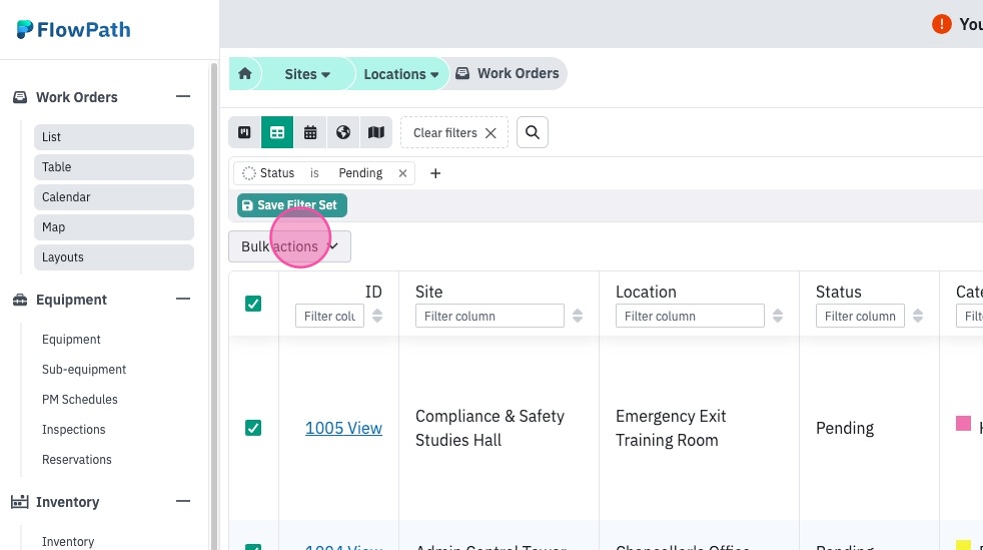Click the orange alert warning icon
Screen dimensions: 983x550
point(942,24)
